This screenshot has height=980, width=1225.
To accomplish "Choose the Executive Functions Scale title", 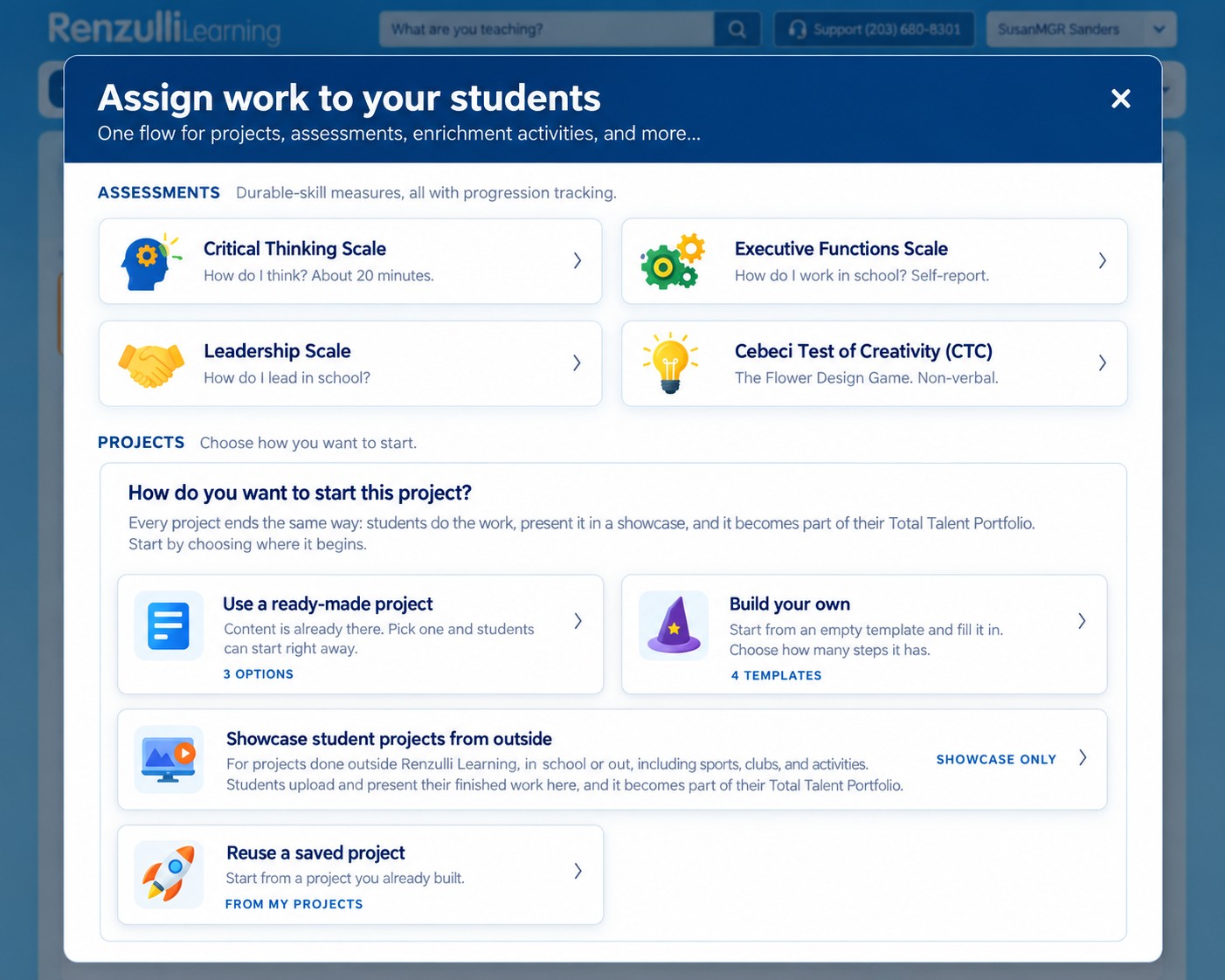I will 841,249.
